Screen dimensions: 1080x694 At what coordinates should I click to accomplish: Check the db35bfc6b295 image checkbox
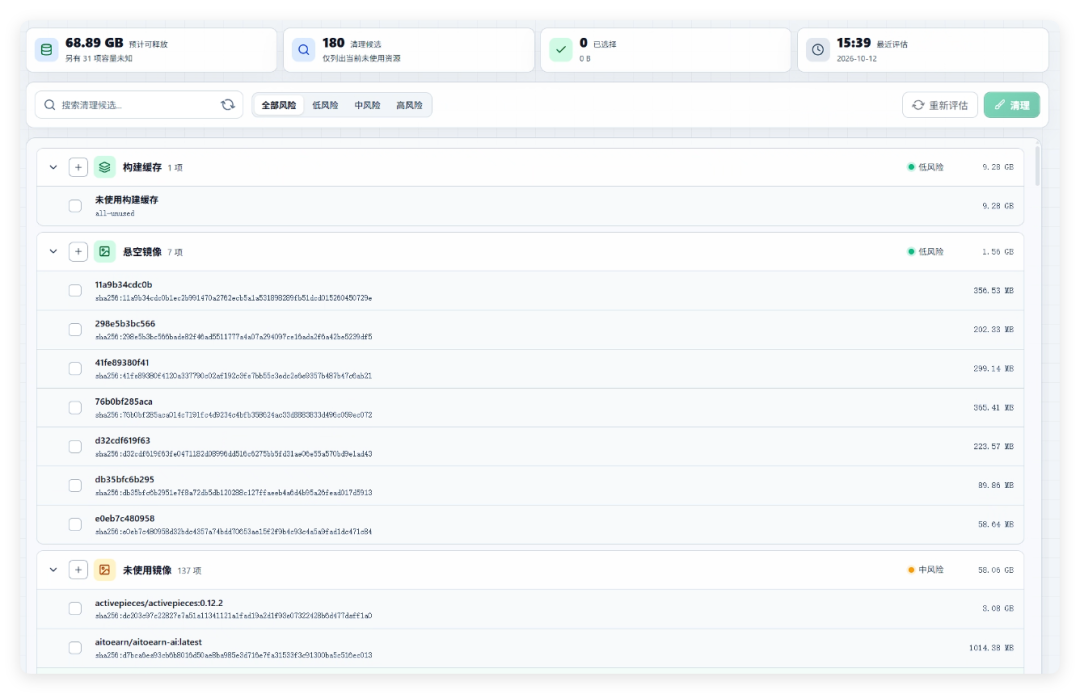coord(75,485)
